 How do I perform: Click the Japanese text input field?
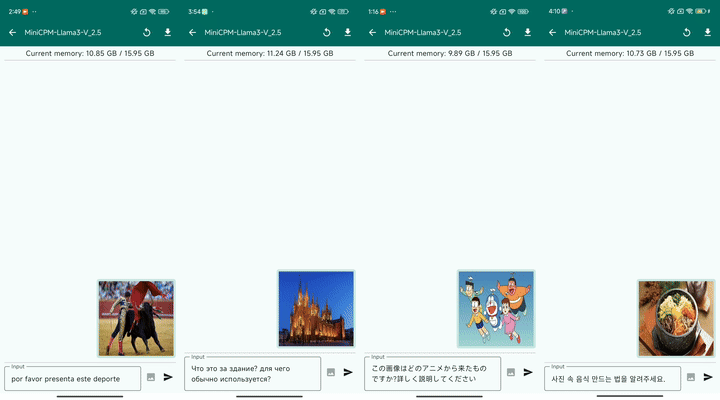click(x=431, y=373)
